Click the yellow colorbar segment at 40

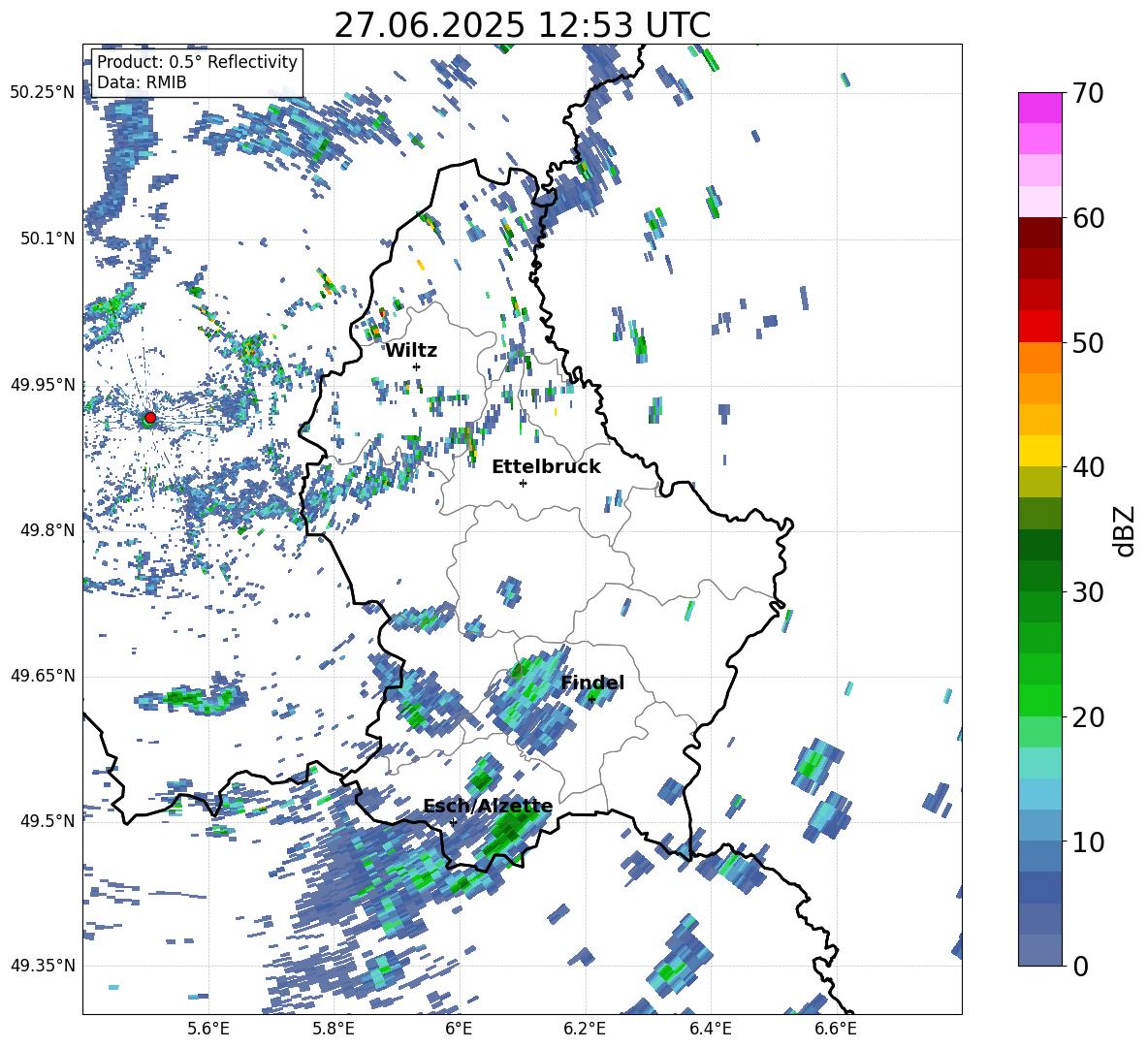pyautogui.click(x=1039, y=451)
